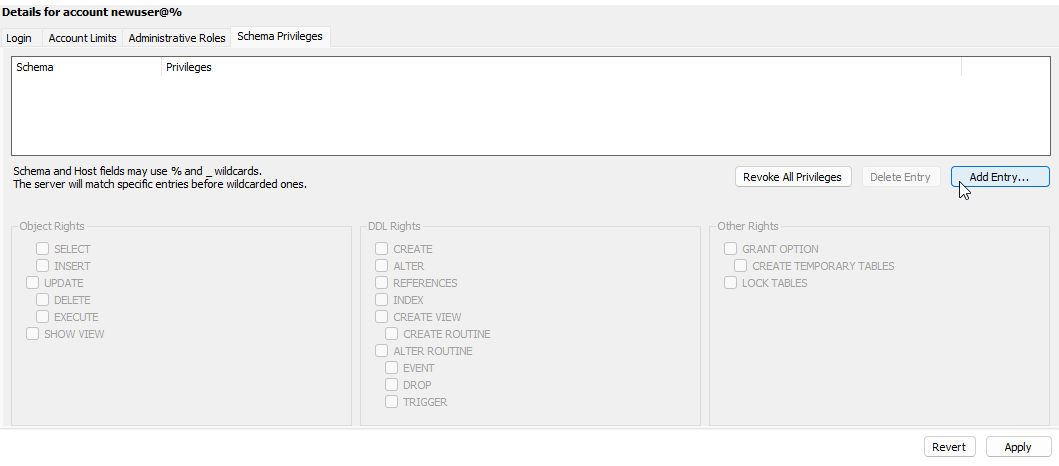Apply the account changes

[1018, 447]
